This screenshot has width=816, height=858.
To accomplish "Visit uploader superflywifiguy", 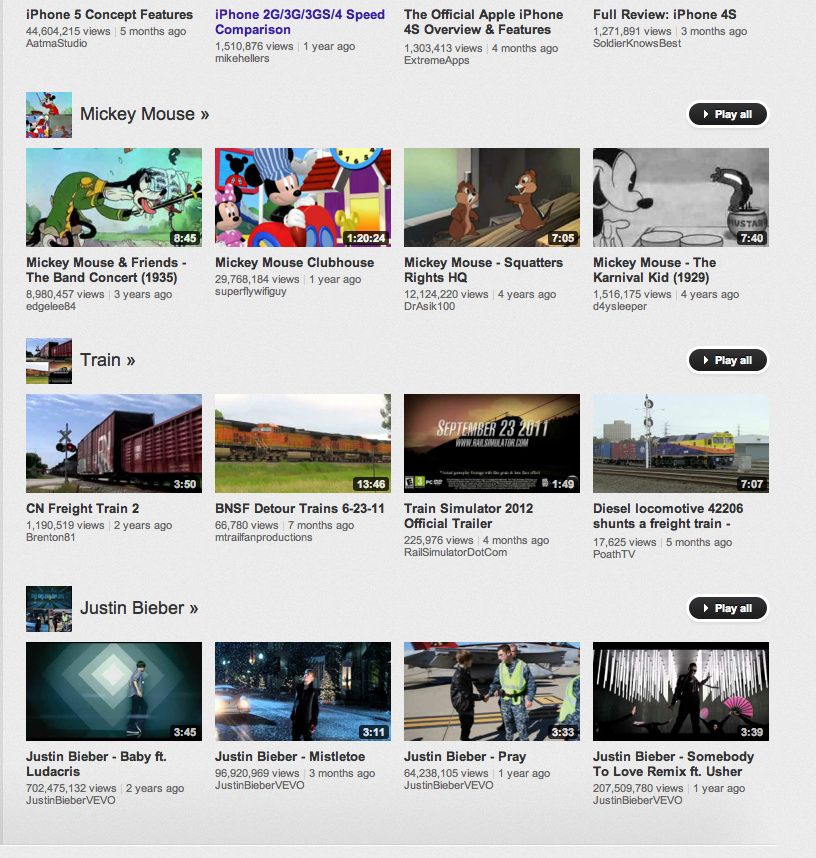I will [x=251, y=292].
